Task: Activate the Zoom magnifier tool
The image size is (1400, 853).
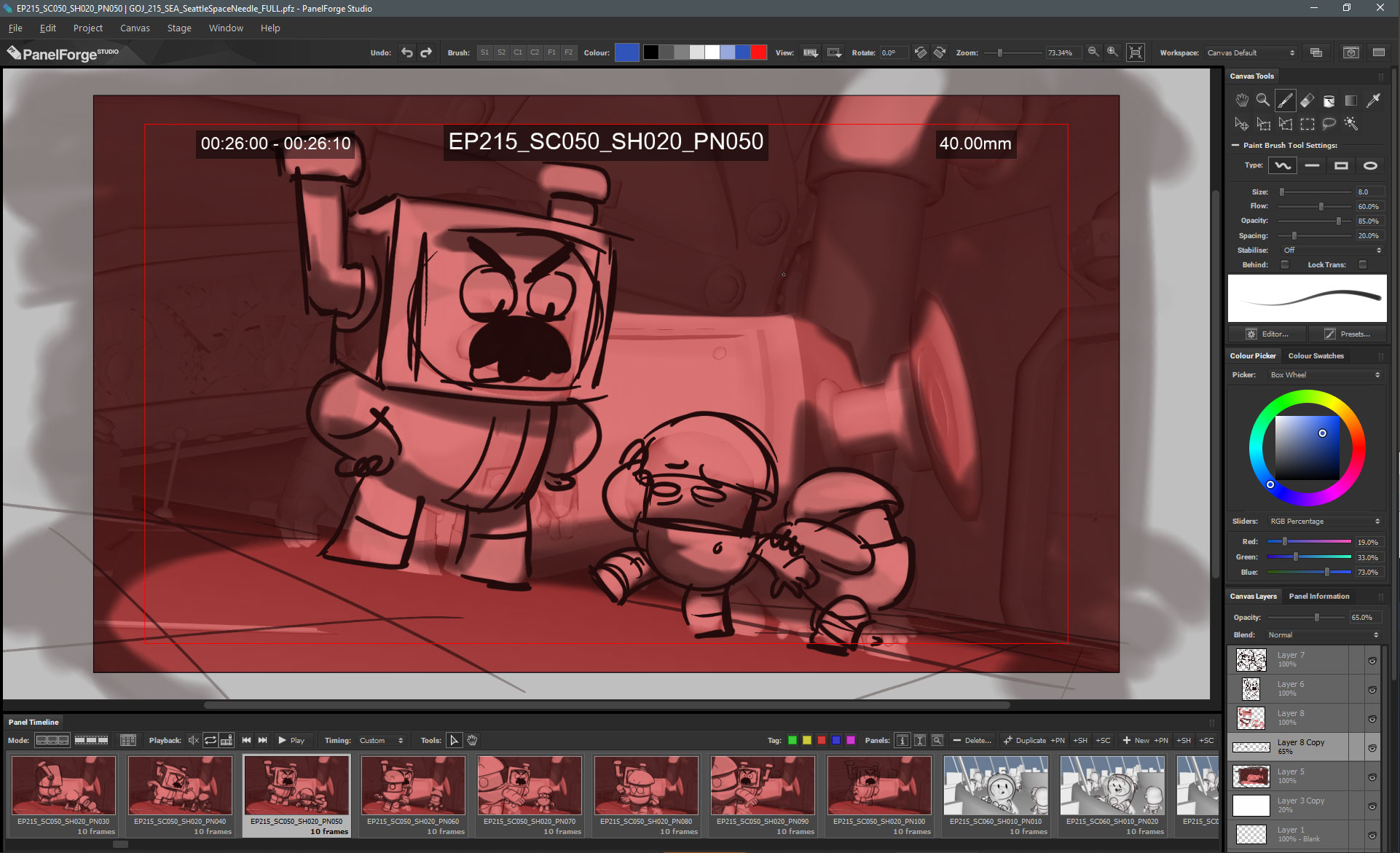Action: 1262,100
